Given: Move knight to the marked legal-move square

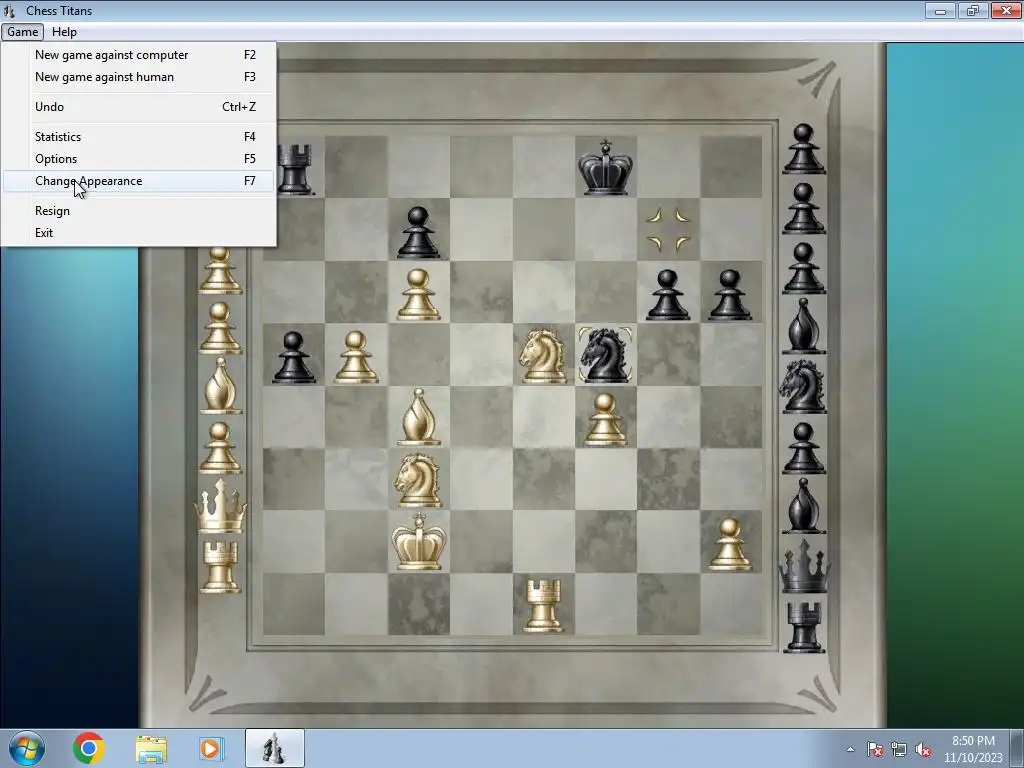Looking at the screenshot, I should (x=668, y=230).
